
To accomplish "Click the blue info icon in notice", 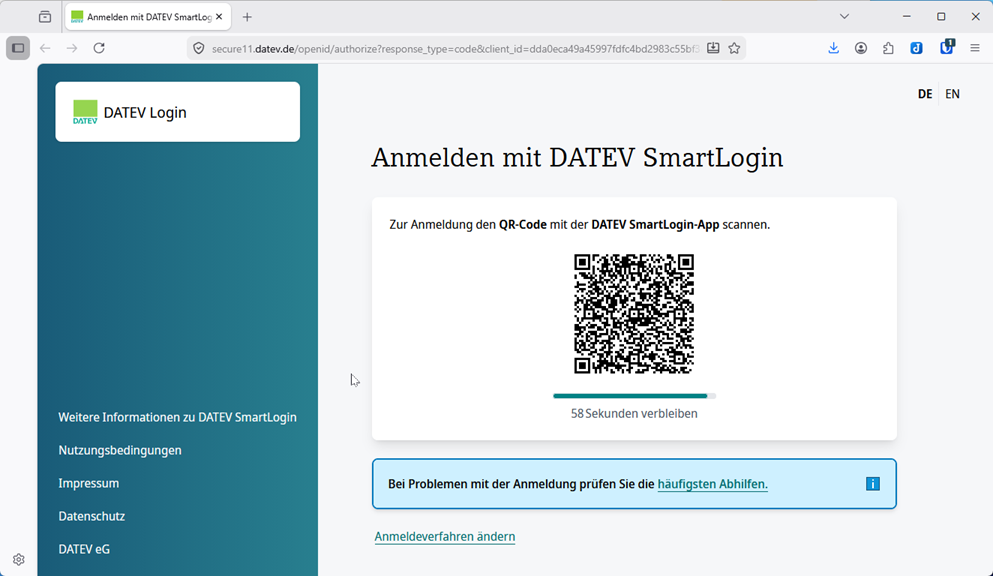I will click(x=873, y=484).
